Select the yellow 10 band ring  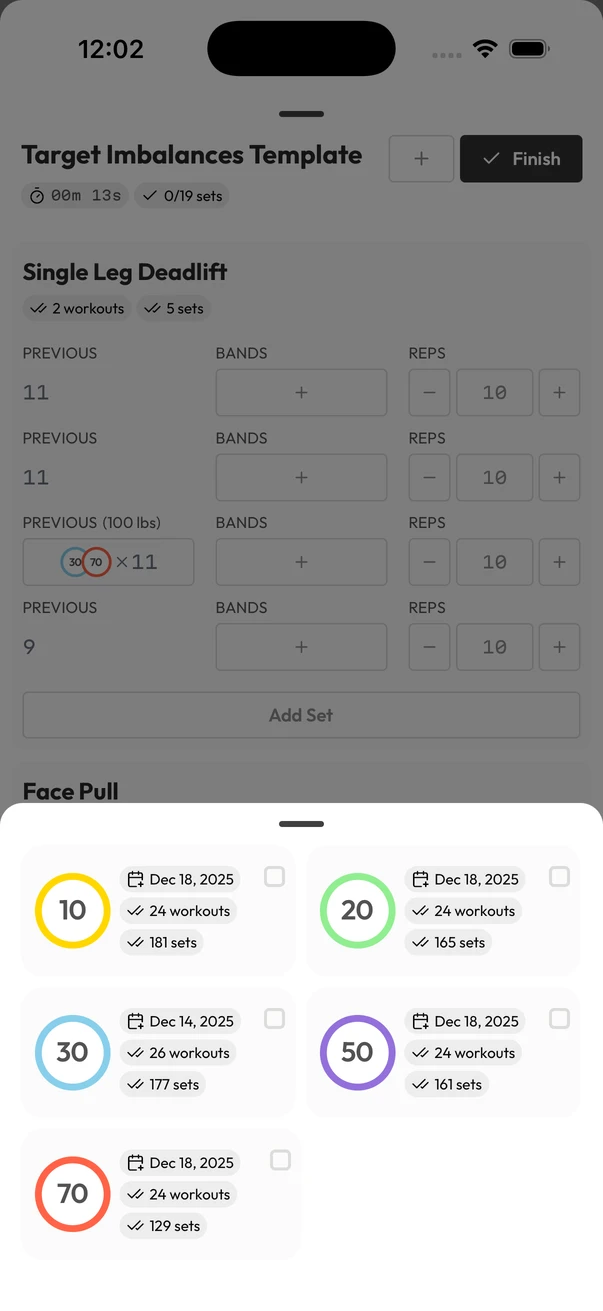tap(72, 910)
